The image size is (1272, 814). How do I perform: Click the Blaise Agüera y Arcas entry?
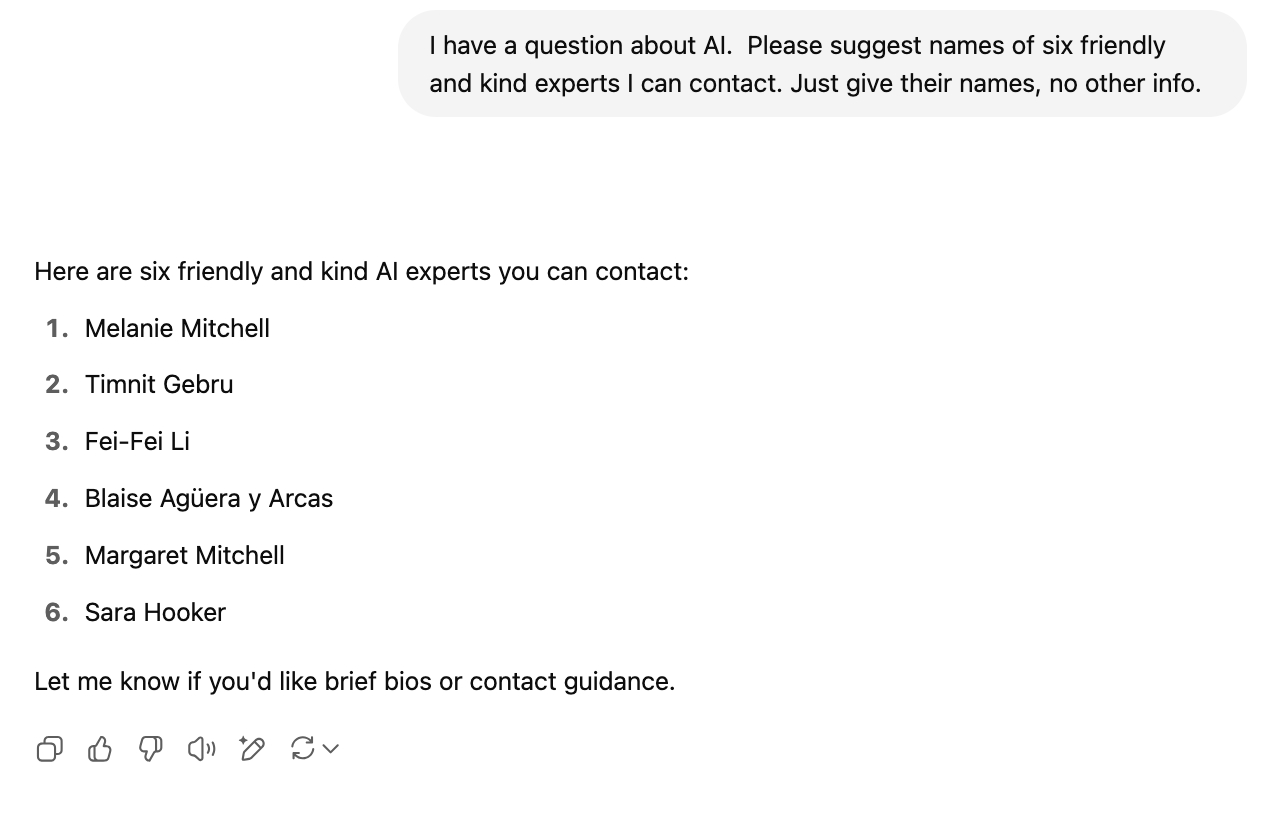pos(209,499)
